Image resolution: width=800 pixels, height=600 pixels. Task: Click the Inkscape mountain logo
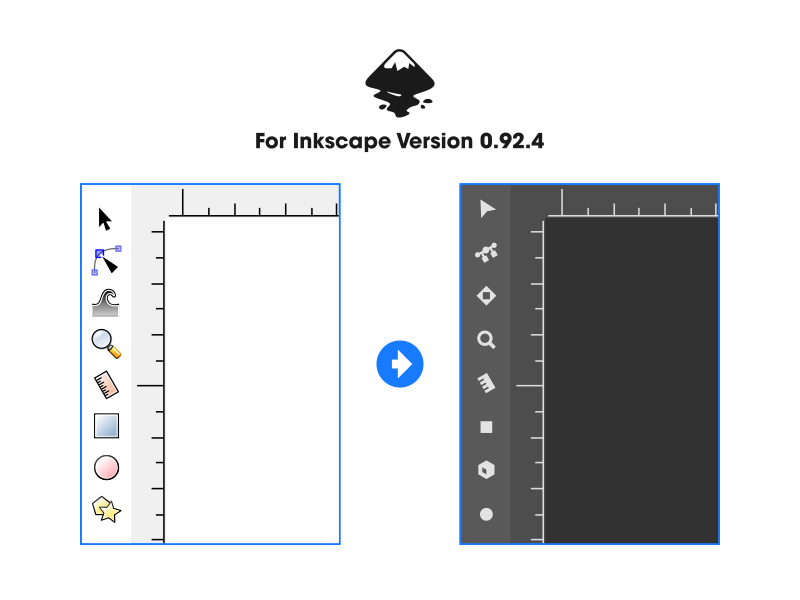tap(400, 83)
